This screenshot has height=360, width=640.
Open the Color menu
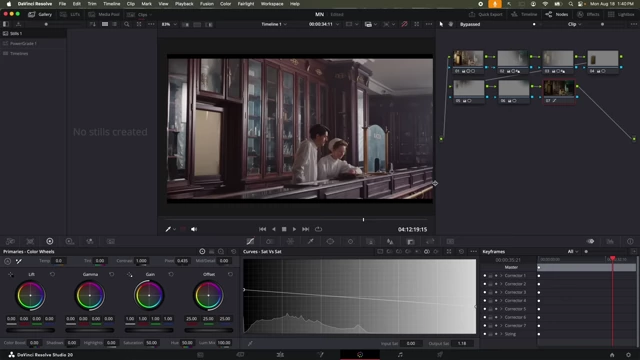pyautogui.click(x=225, y=4)
